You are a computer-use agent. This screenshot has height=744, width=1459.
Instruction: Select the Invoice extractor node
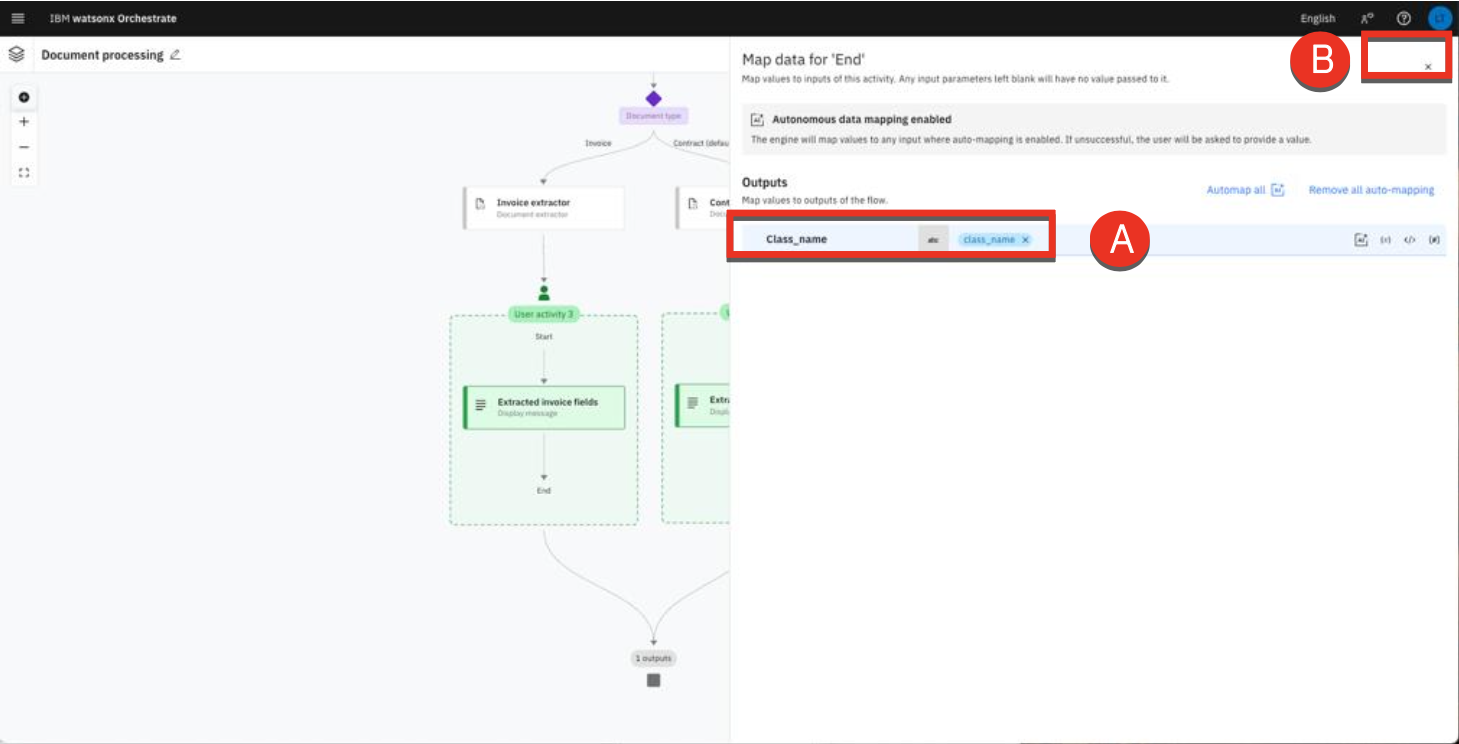click(x=543, y=207)
